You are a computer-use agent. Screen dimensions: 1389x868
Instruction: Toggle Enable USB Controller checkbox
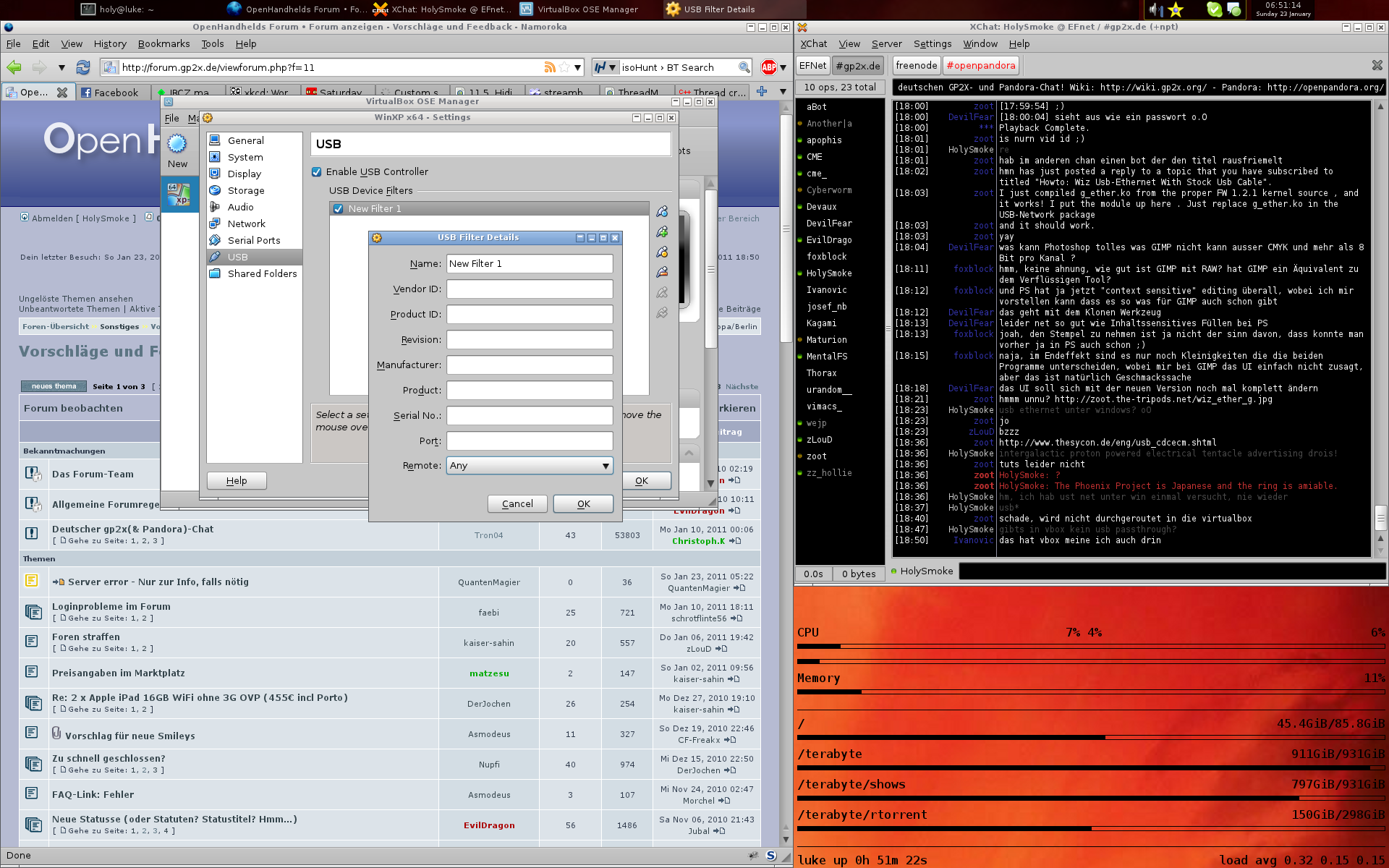click(x=316, y=171)
